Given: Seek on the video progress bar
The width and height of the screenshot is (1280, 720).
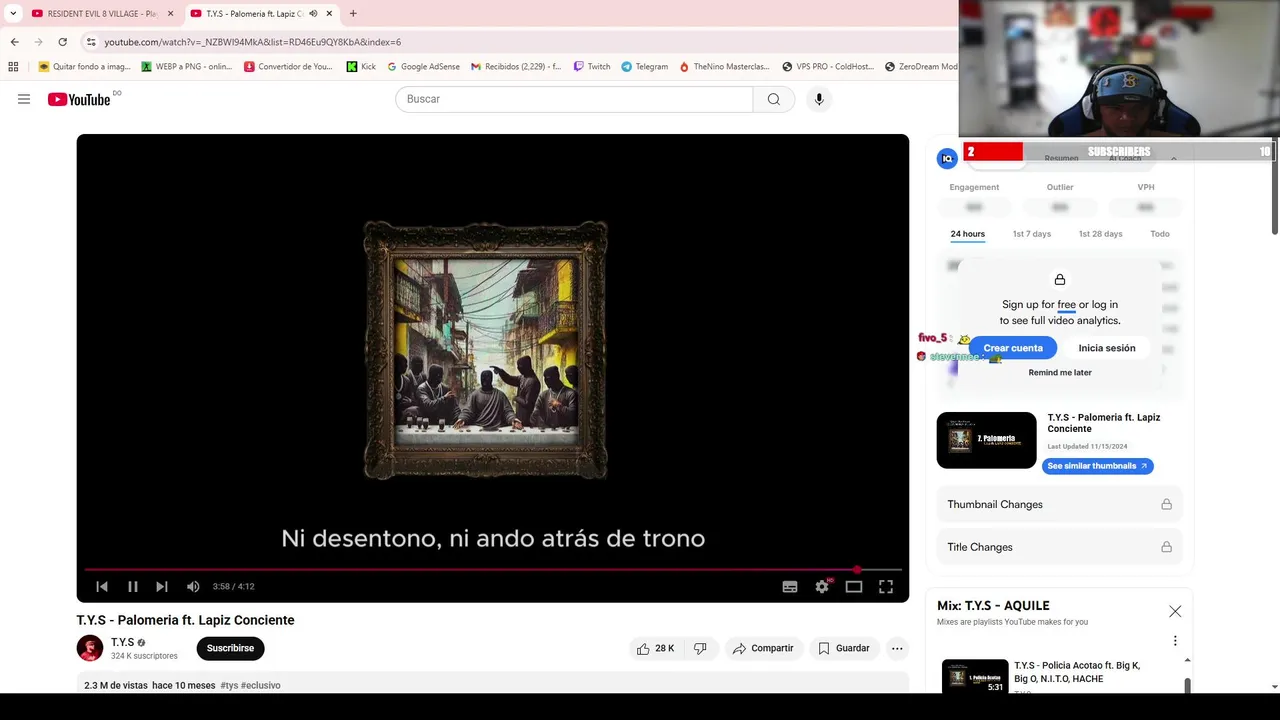Looking at the screenshot, I should (493, 570).
